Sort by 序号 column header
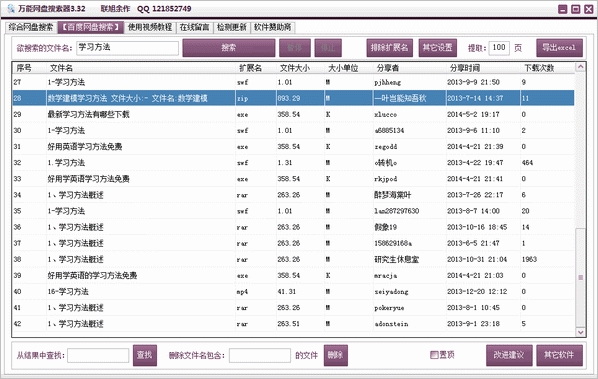The height and width of the screenshot is (379, 598). (24, 68)
